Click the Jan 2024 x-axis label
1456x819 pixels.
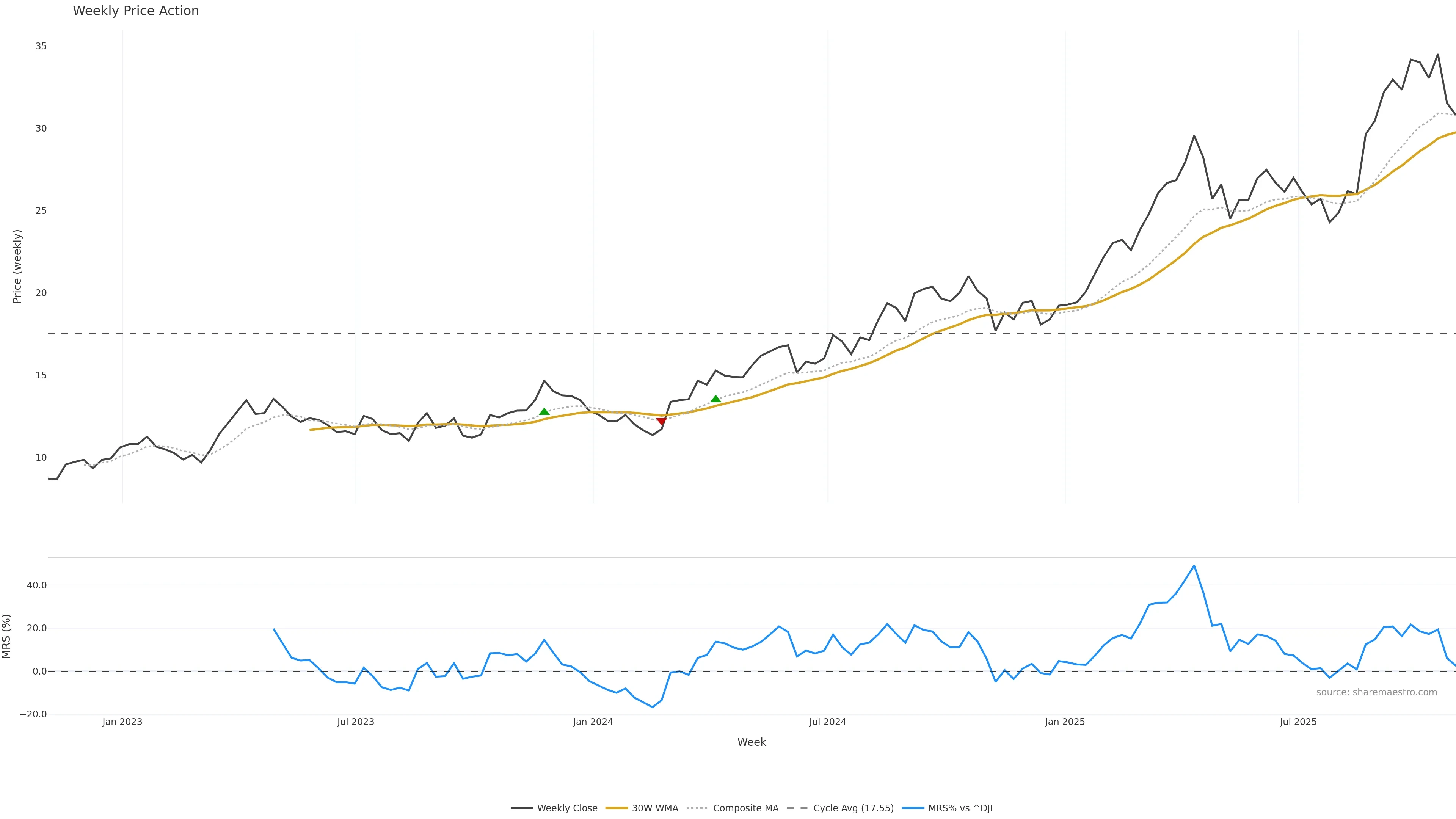pos(593,722)
